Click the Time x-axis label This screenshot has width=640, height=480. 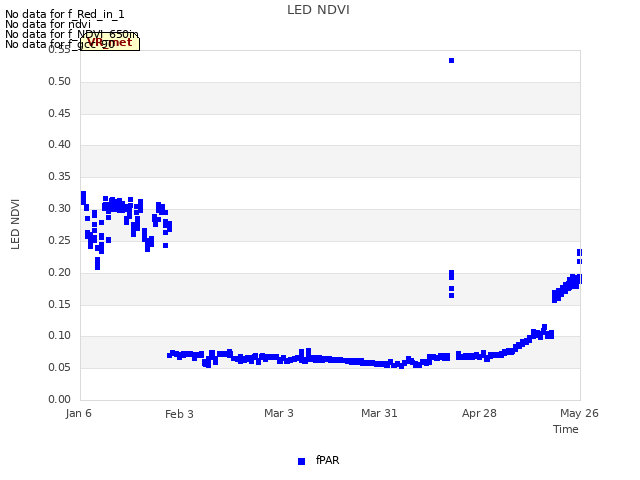coord(566,429)
